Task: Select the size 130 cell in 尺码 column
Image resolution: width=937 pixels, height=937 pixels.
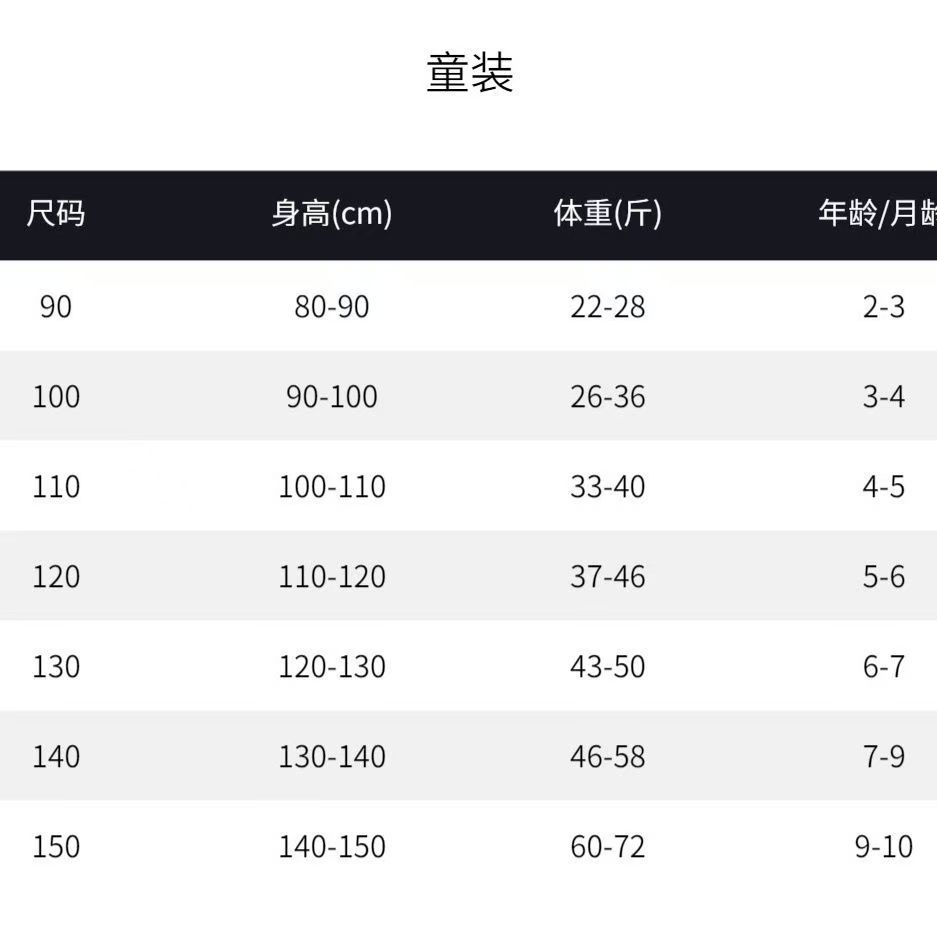Action: tap(56, 667)
